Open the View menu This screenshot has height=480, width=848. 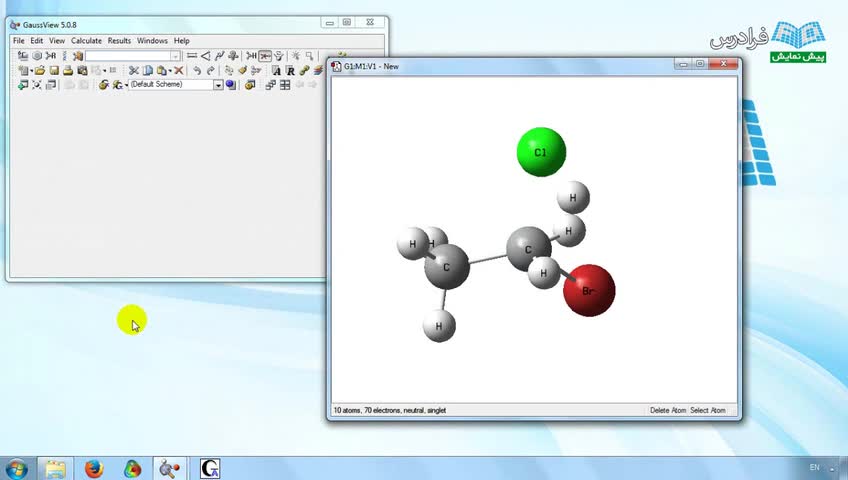pos(57,41)
